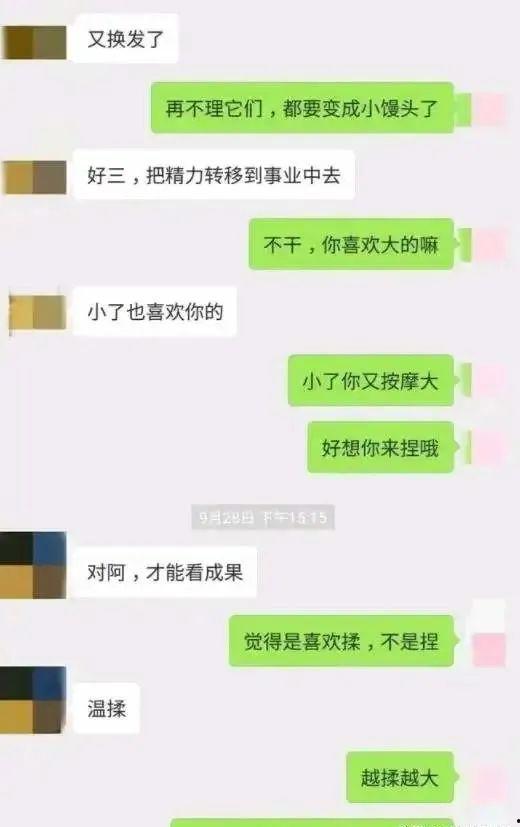Tap the avatar beside '又换发了'
Screen dimensions: 520x827
34,42
